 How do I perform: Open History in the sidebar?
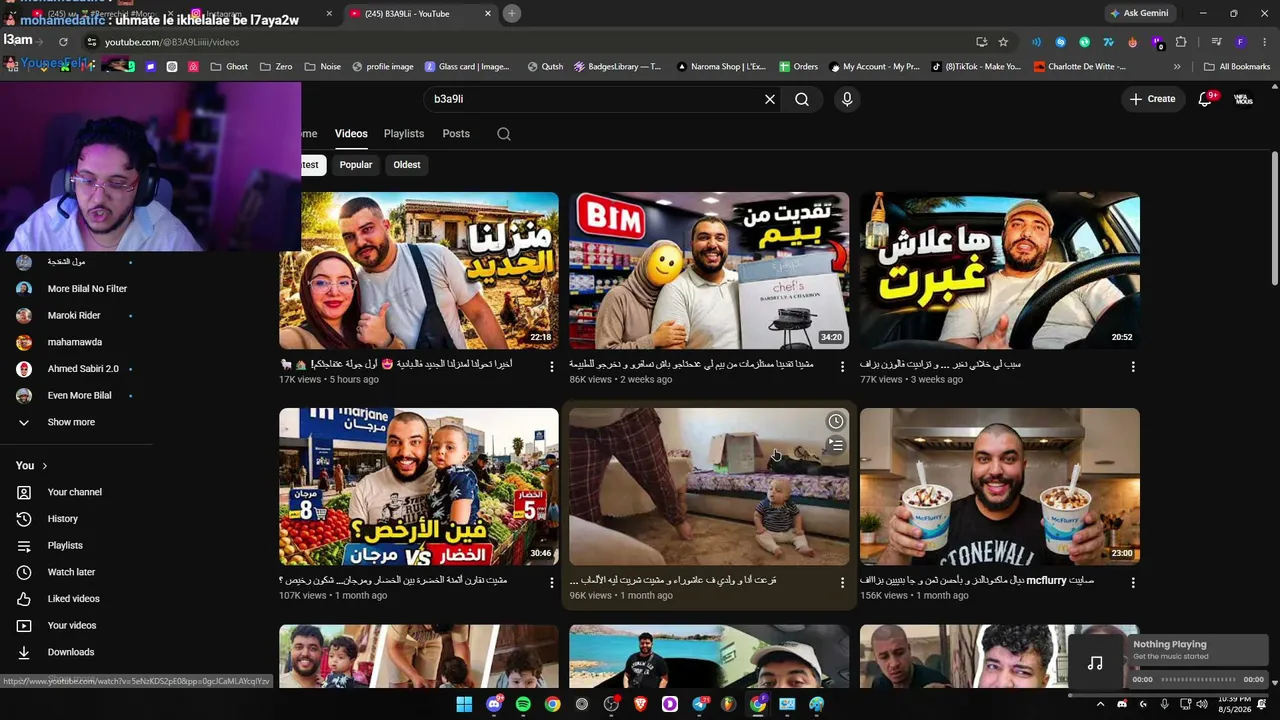62,519
